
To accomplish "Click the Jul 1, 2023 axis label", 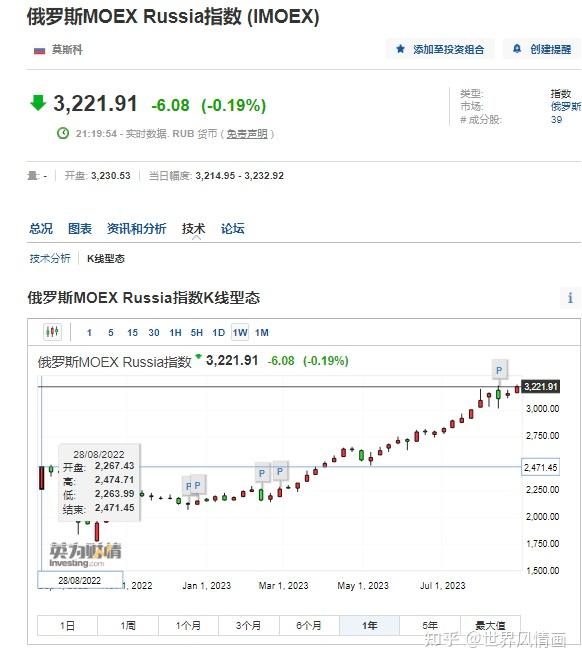I will 442,586.
